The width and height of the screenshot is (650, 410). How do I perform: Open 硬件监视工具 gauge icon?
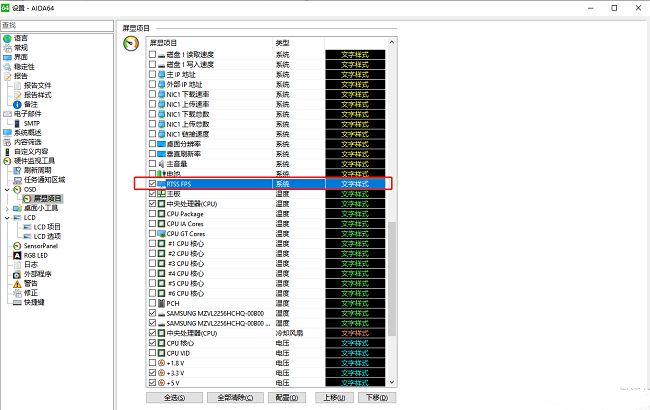(x=7, y=161)
